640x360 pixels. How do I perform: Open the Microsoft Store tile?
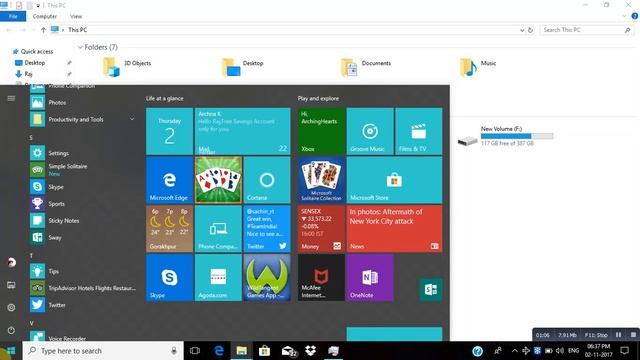point(394,180)
